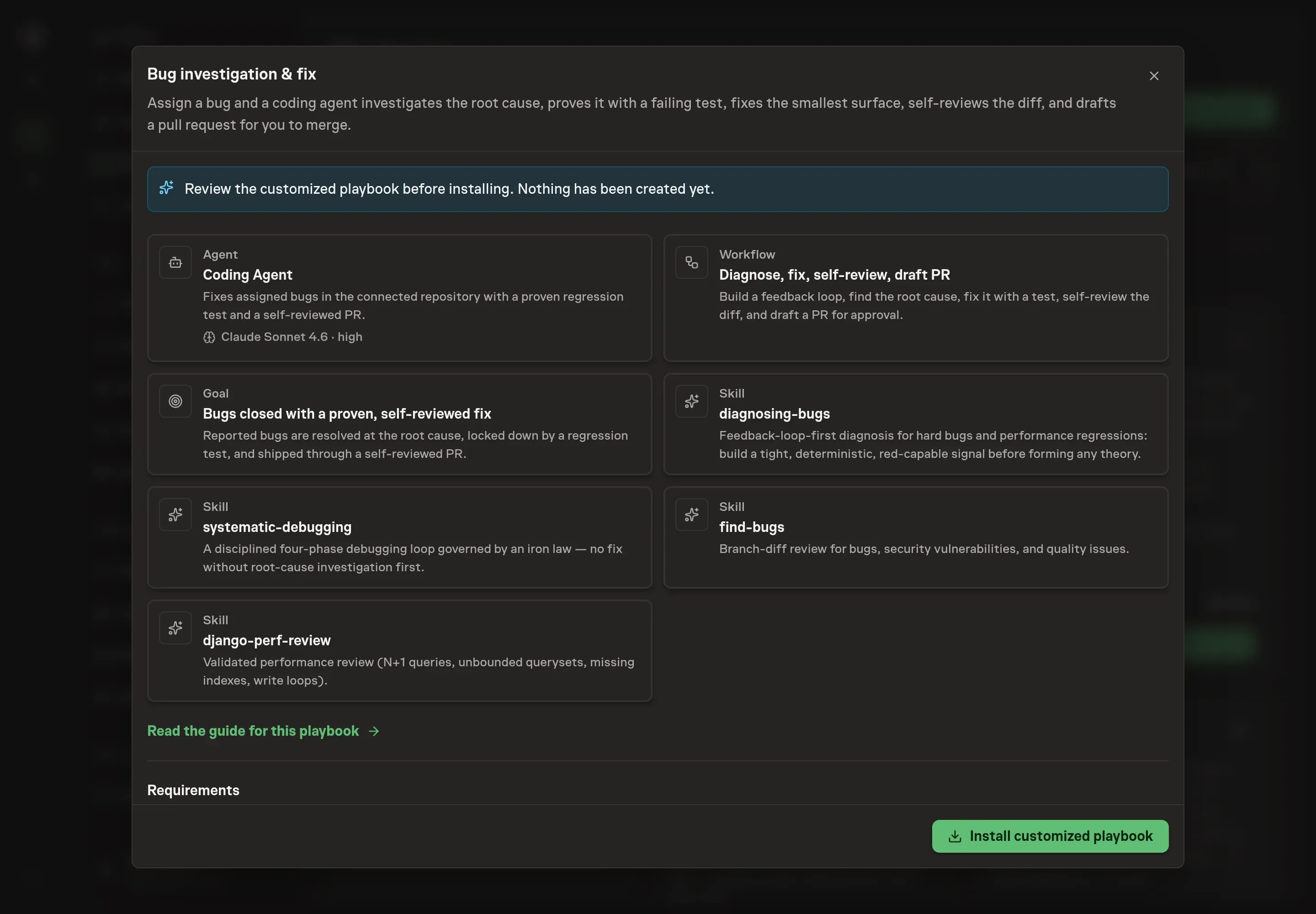This screenshot has height=914, width=1316.
Task: Close the Bug investigation & fix dialog
Action: pyautogui.click(x=1154, y=76)
